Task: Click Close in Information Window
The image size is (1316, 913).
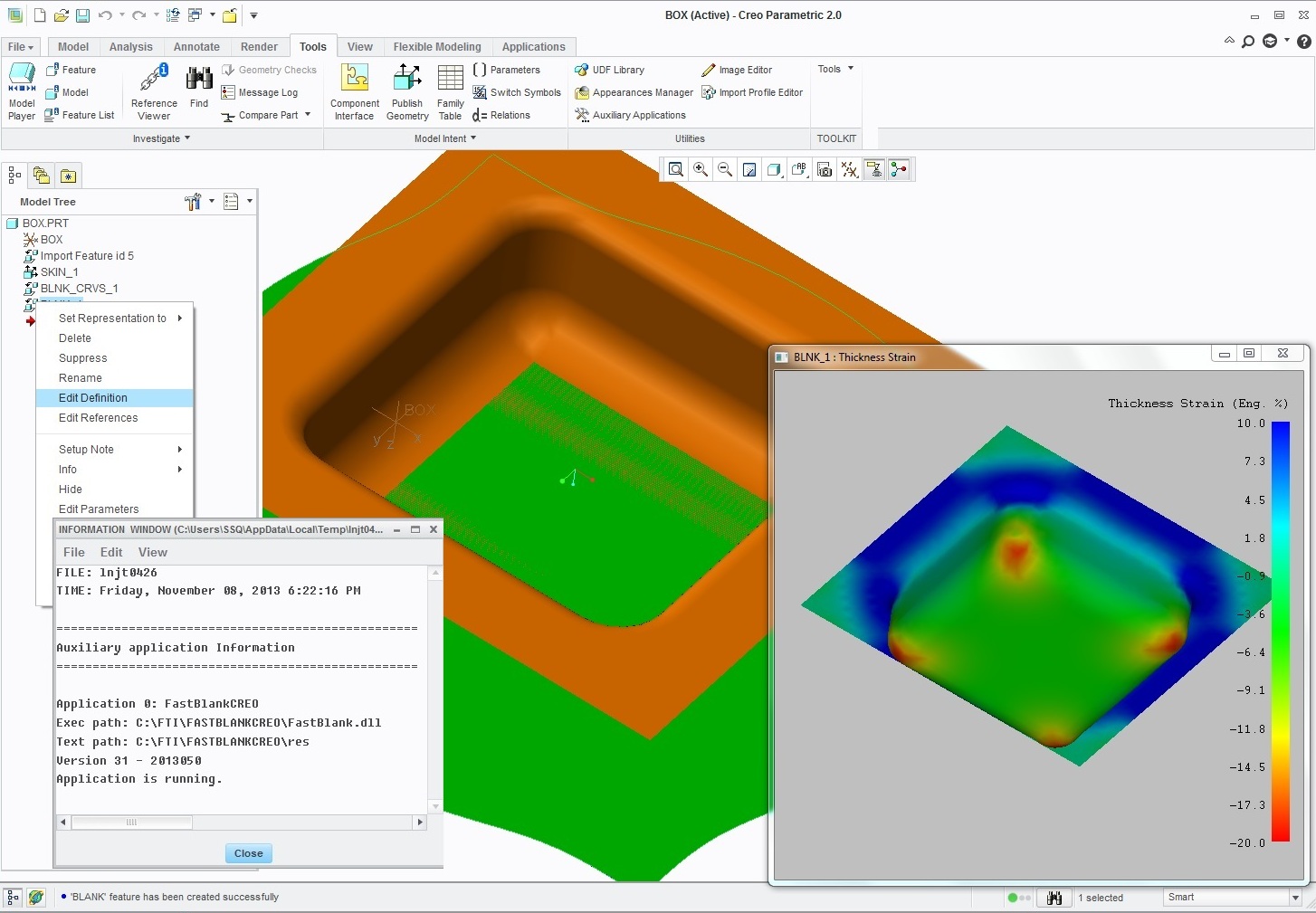Action: pos(248,853)
